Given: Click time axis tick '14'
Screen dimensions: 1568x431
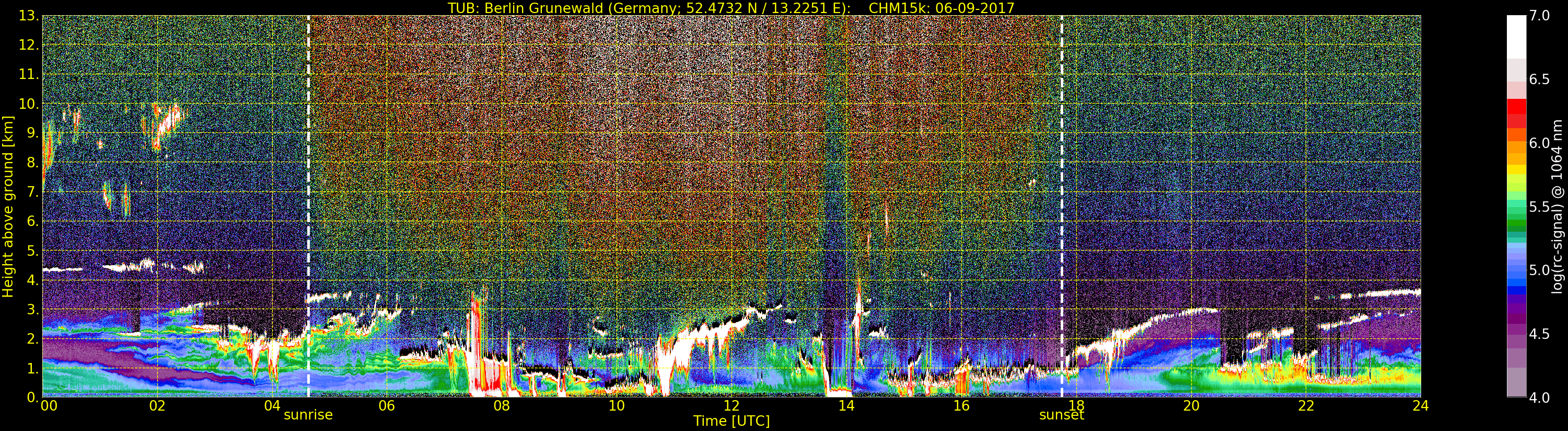Looking at the screenshot, I should coord(846,406).
